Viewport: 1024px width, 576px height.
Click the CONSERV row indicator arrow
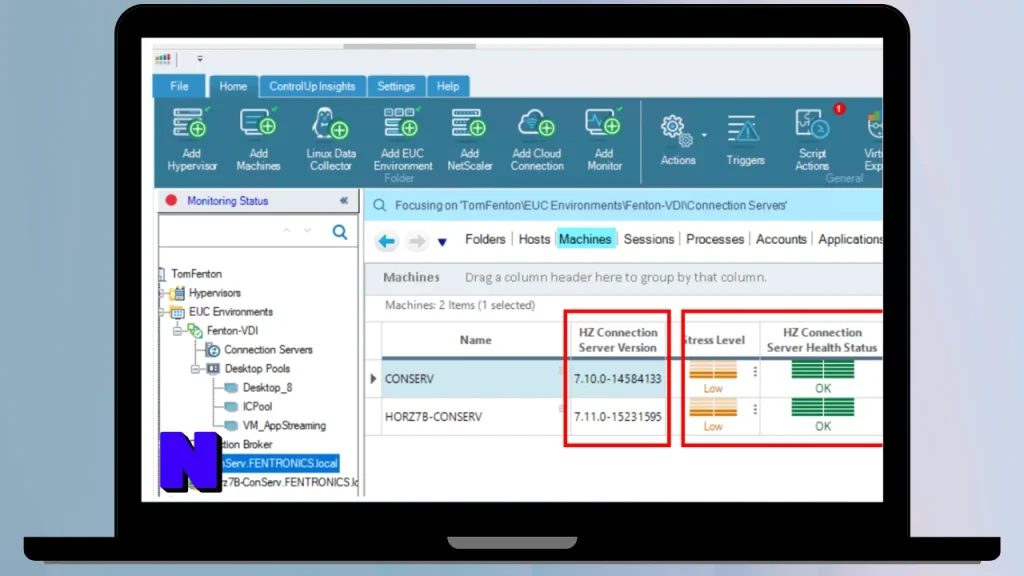(x=374, y=379)
